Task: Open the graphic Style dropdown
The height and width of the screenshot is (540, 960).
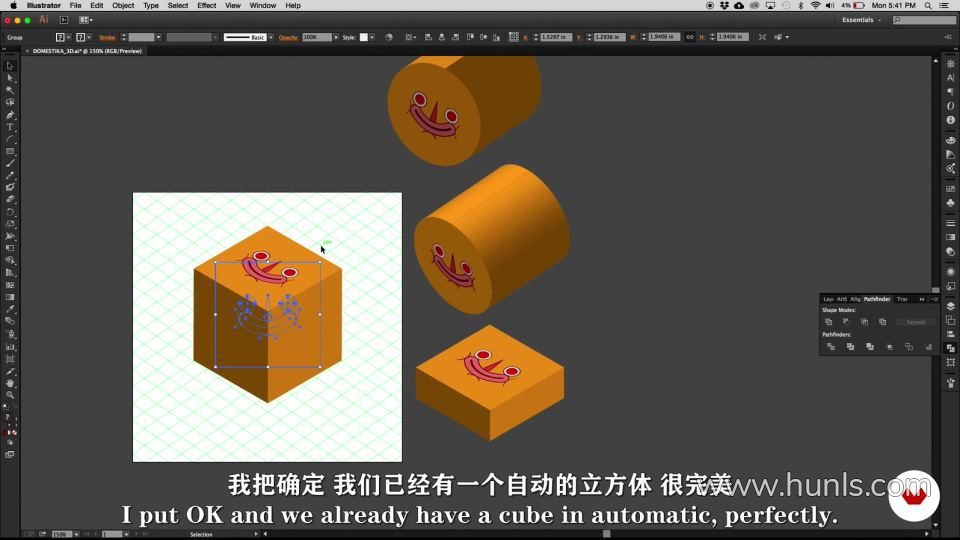Action: [372, 37]
